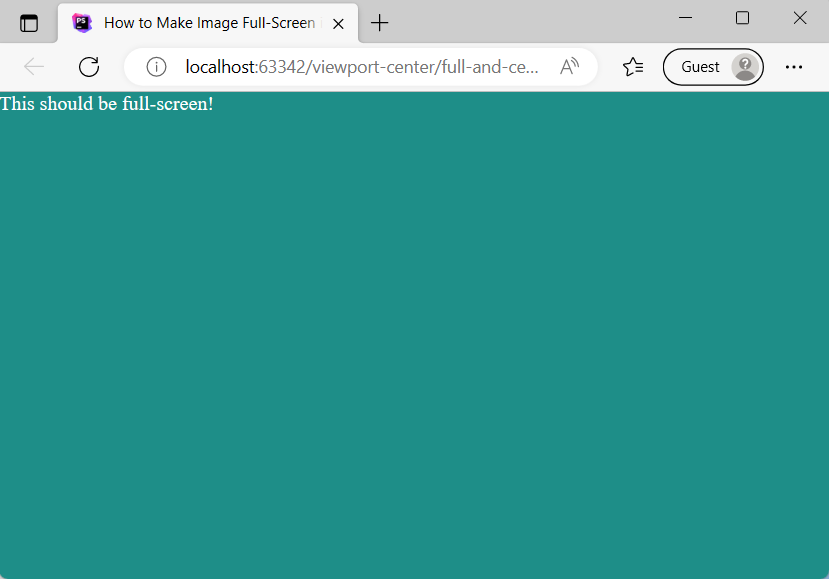Screen dimensions: 829x579
Task: Minimize the browser window
Action: [x=685, y=17]
